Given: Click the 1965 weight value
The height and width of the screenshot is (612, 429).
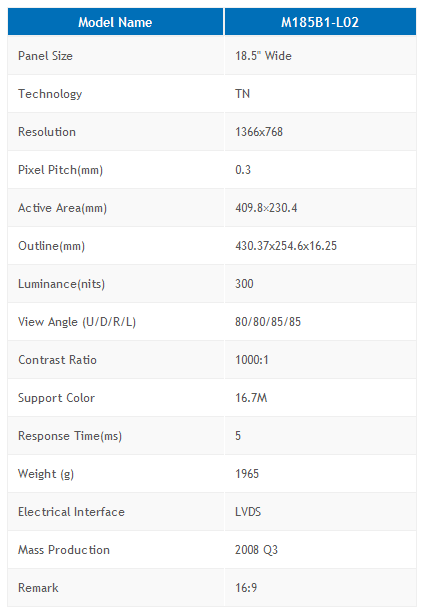Looking at the screenshot, I should [x=247, y=473].
